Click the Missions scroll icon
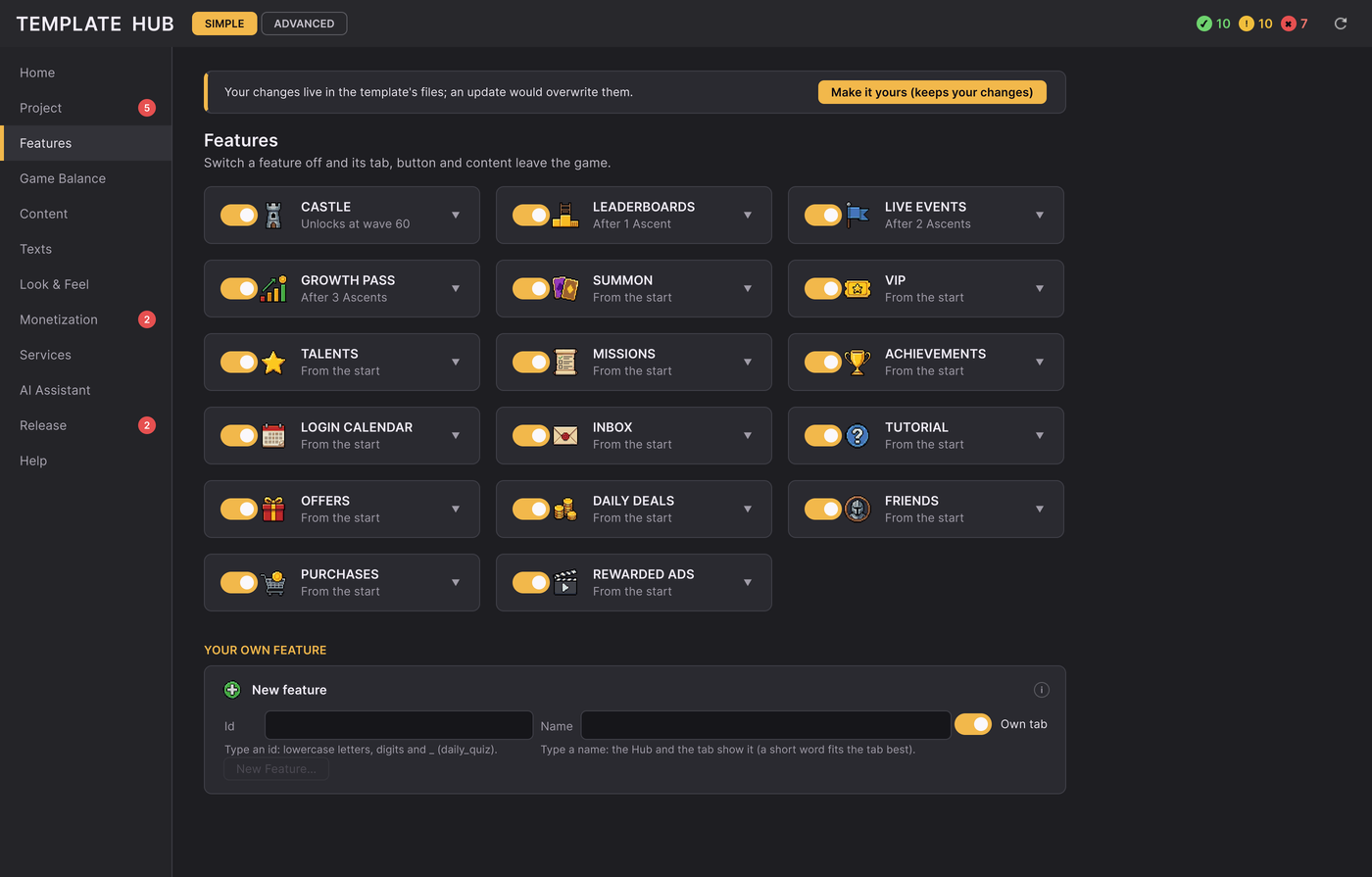The height and width of the screenshot is (877, 1372). click(x=565, y=362)
